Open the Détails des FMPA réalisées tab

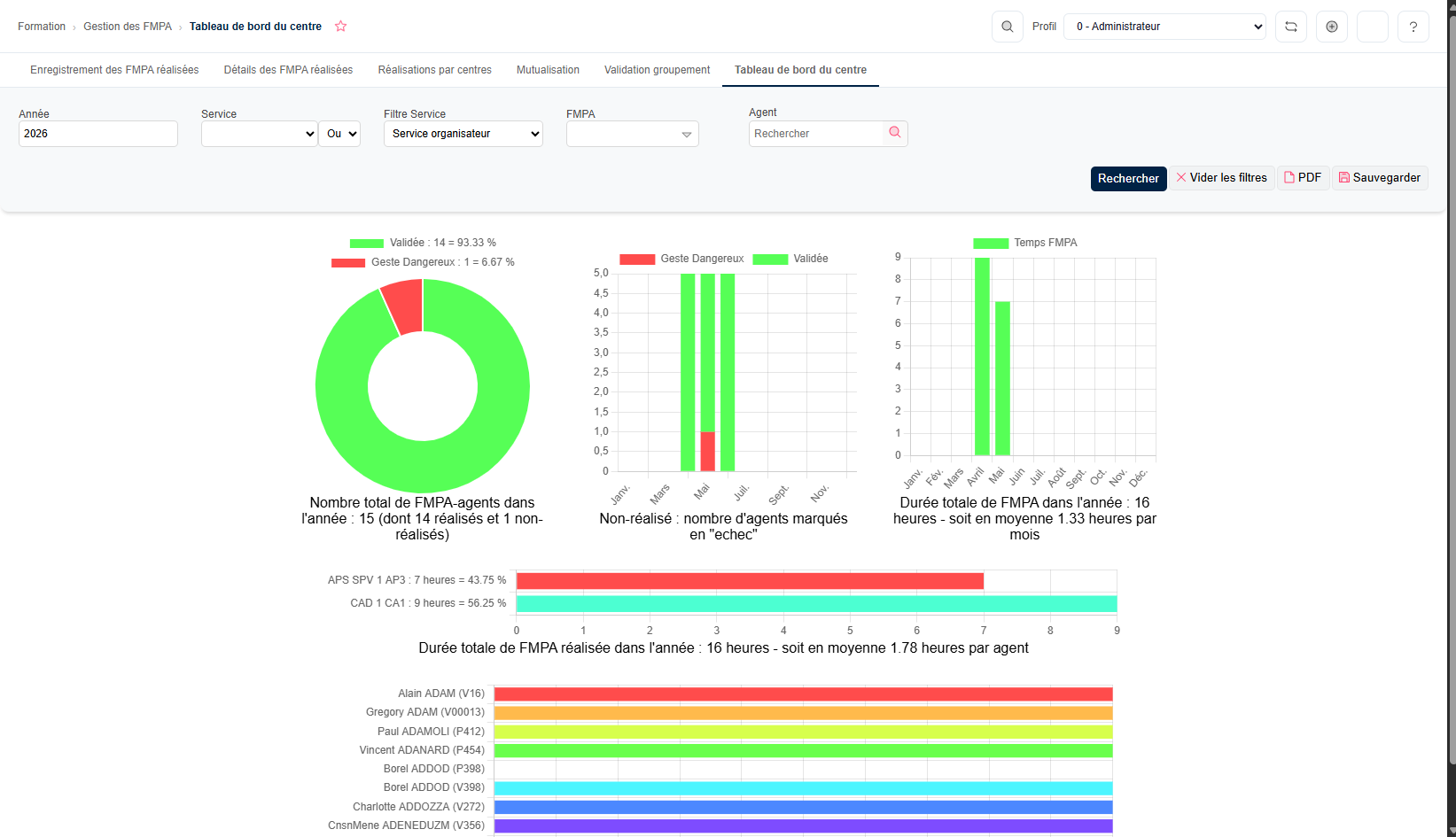coord(288,70)
